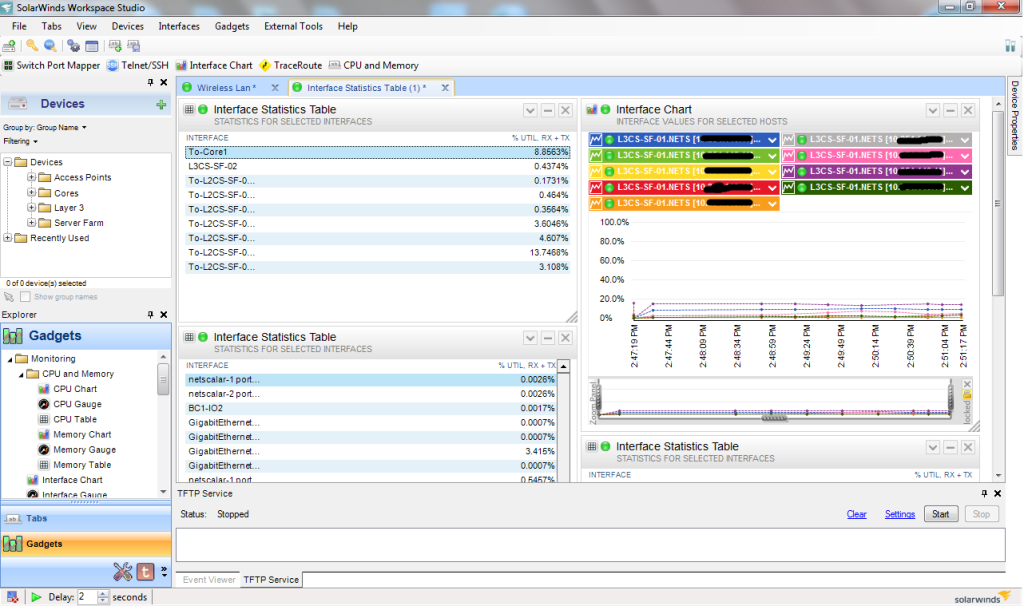Click chart icon on the yellow legend entry

point(596,171)
